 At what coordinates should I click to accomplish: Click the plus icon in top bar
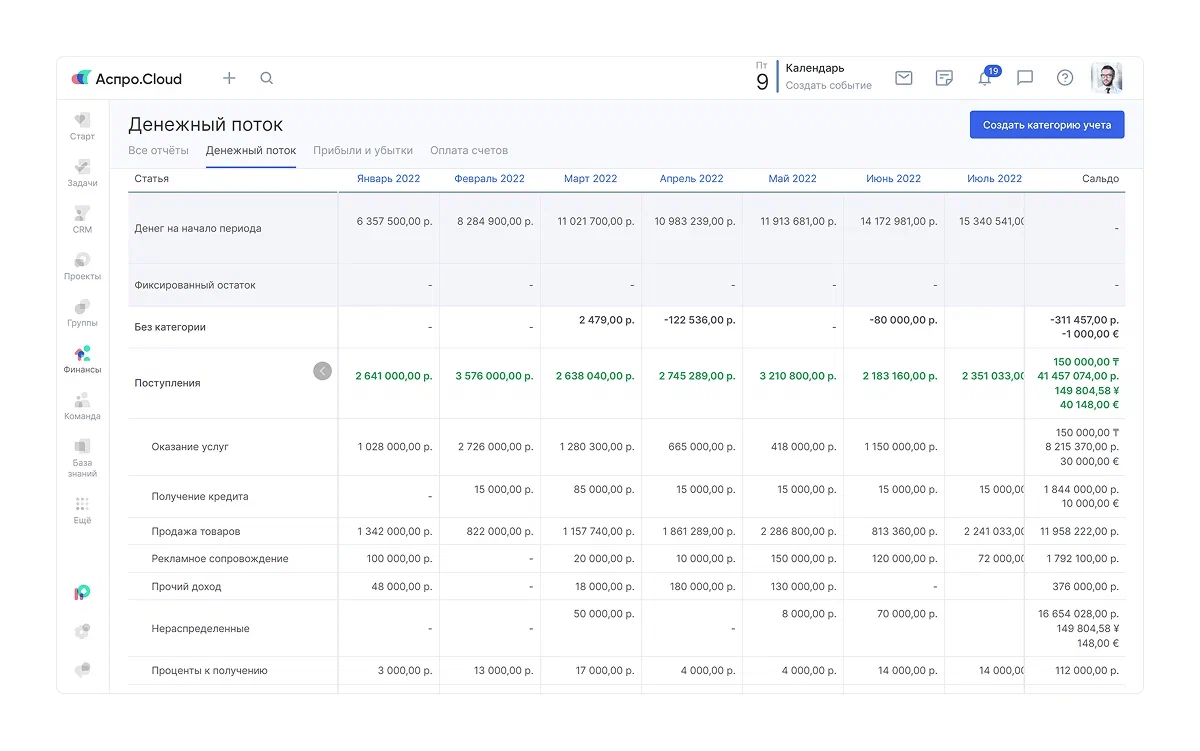tap(229, 78)
